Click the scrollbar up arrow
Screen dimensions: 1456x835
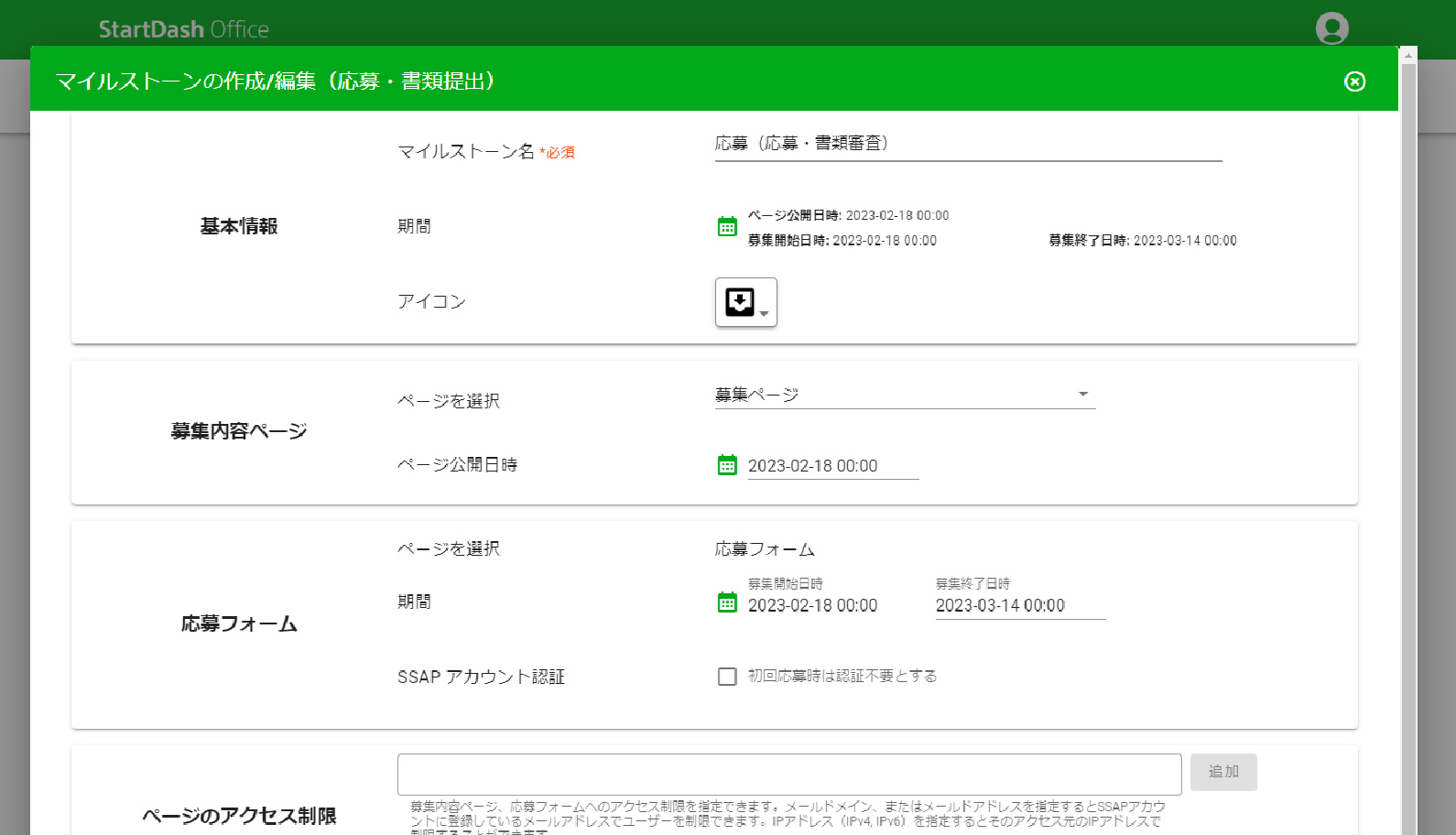point(1409,55)
